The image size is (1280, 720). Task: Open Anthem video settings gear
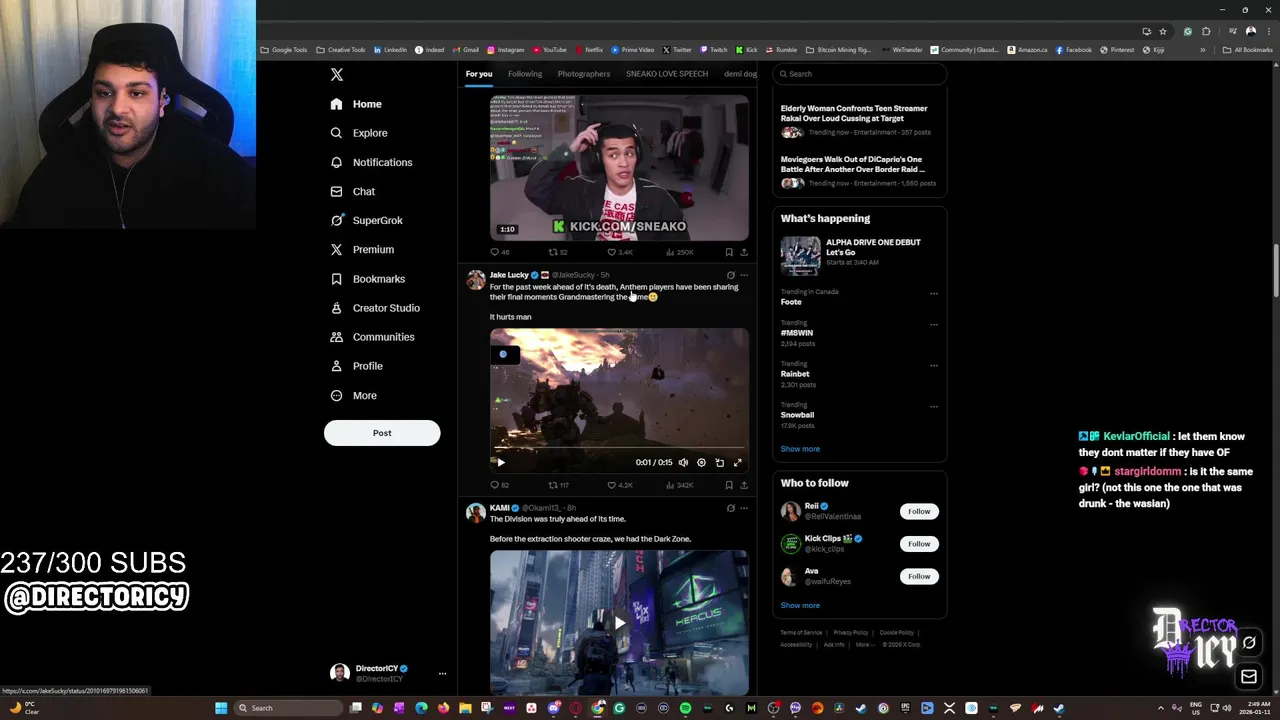[701, 462]
